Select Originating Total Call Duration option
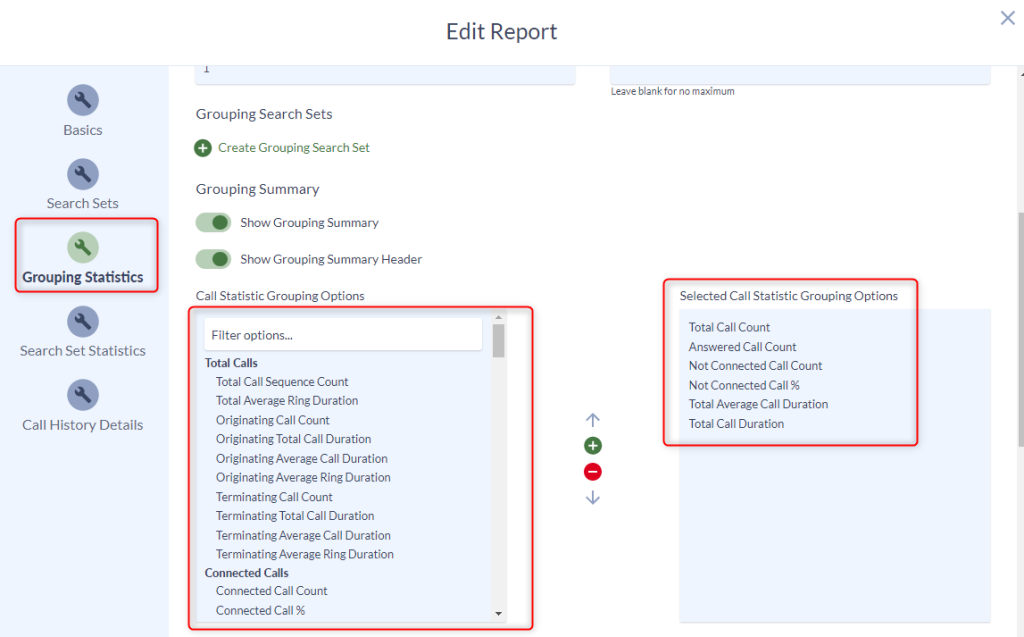Viewport: 1024px width, 637px height. click(x=294, y=439)
